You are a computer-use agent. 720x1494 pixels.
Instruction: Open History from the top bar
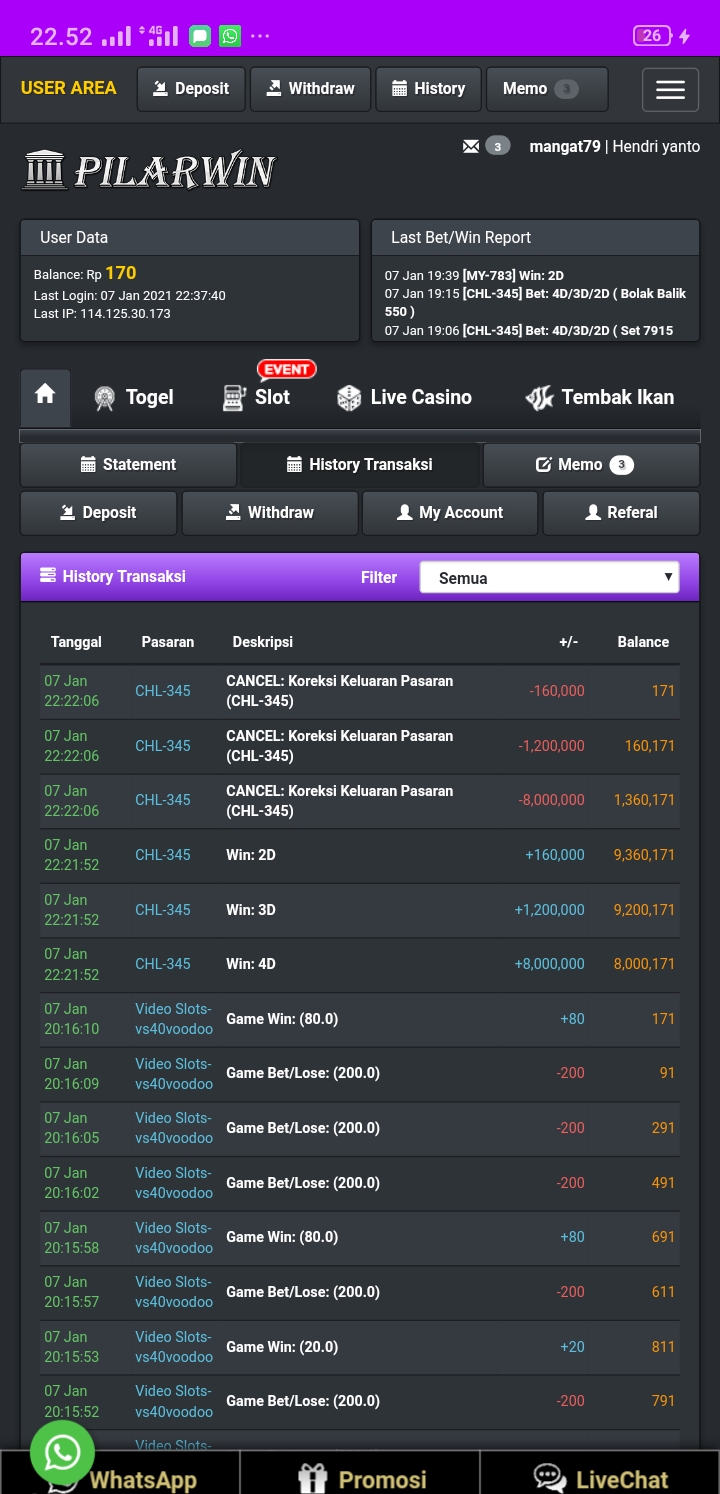point(428,89)
